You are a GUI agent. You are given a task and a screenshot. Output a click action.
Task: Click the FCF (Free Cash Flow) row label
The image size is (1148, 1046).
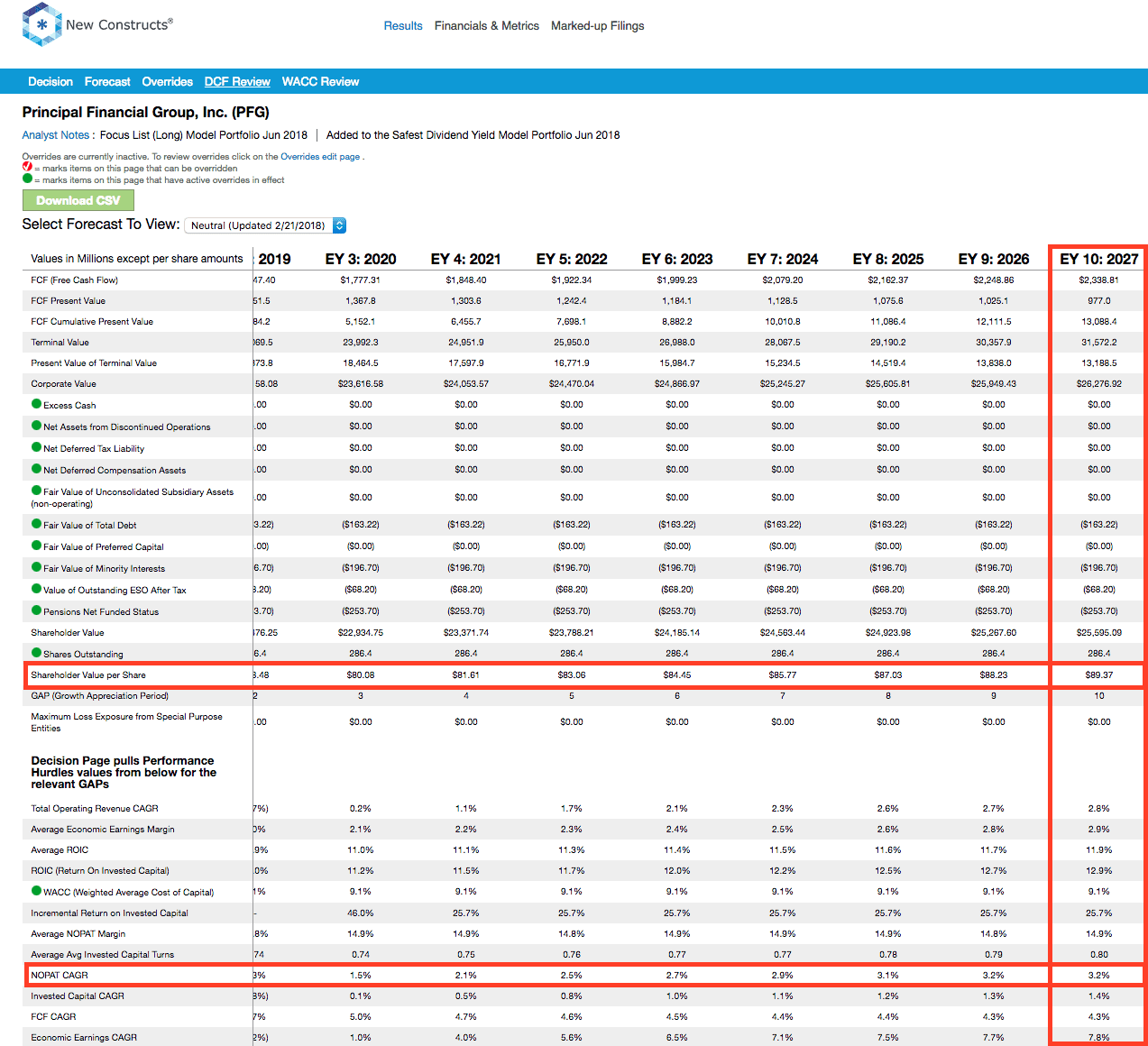point(74,280)
